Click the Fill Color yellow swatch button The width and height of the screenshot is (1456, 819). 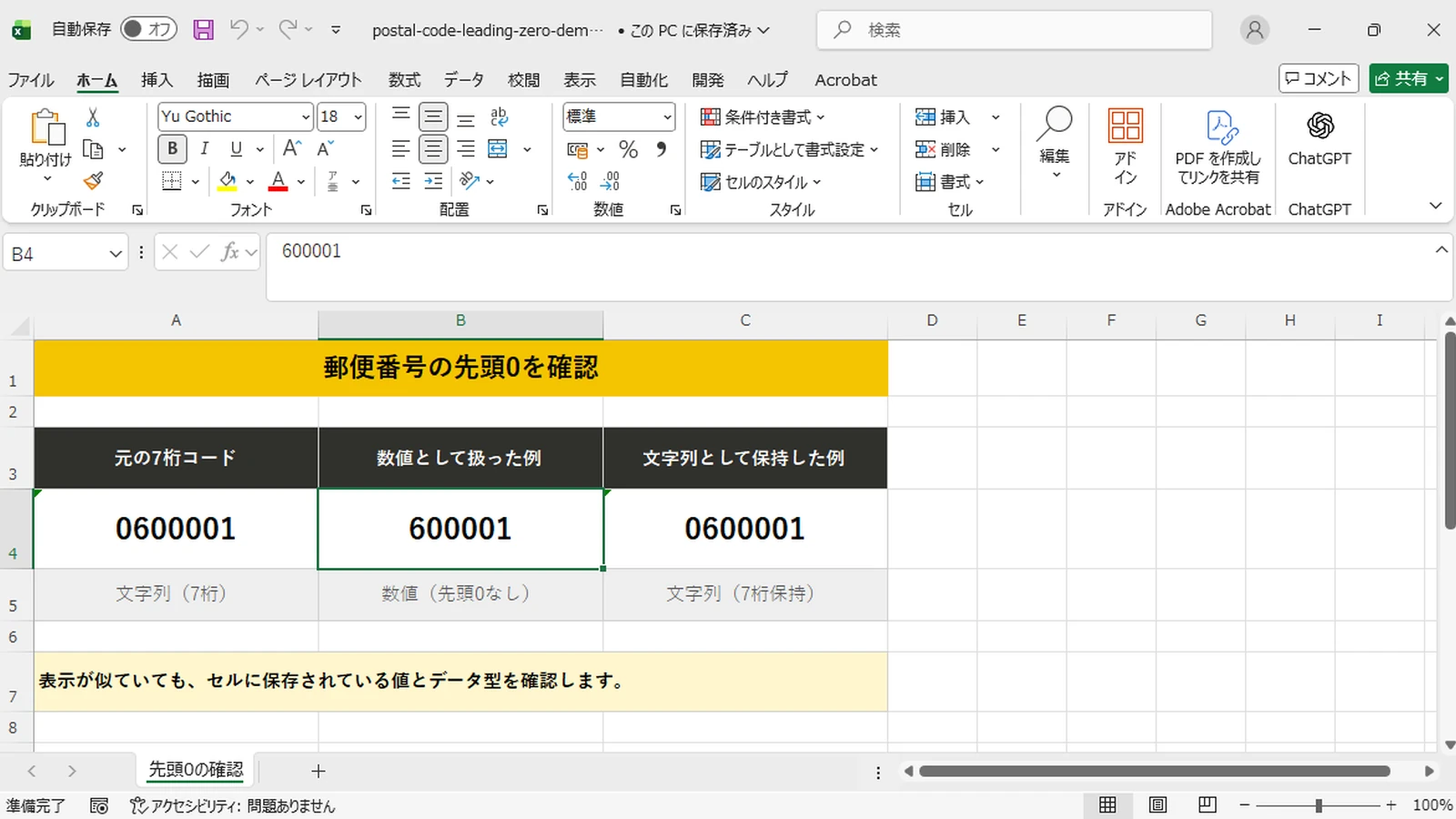[x=227, y=181]
